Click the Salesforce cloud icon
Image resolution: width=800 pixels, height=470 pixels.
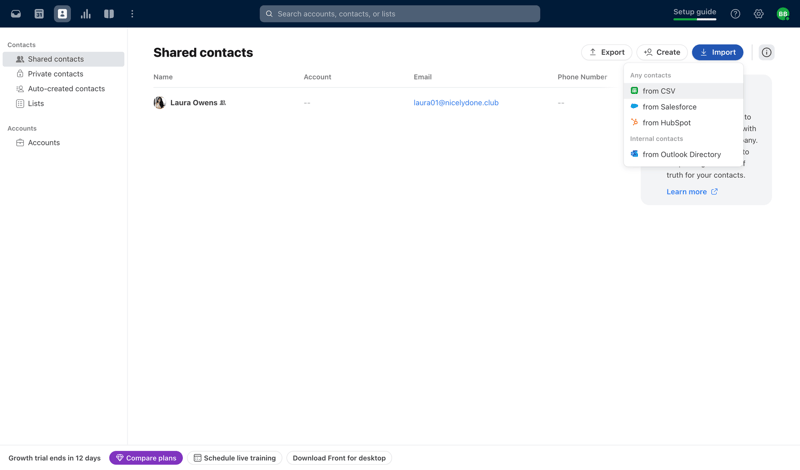[634, 106]
